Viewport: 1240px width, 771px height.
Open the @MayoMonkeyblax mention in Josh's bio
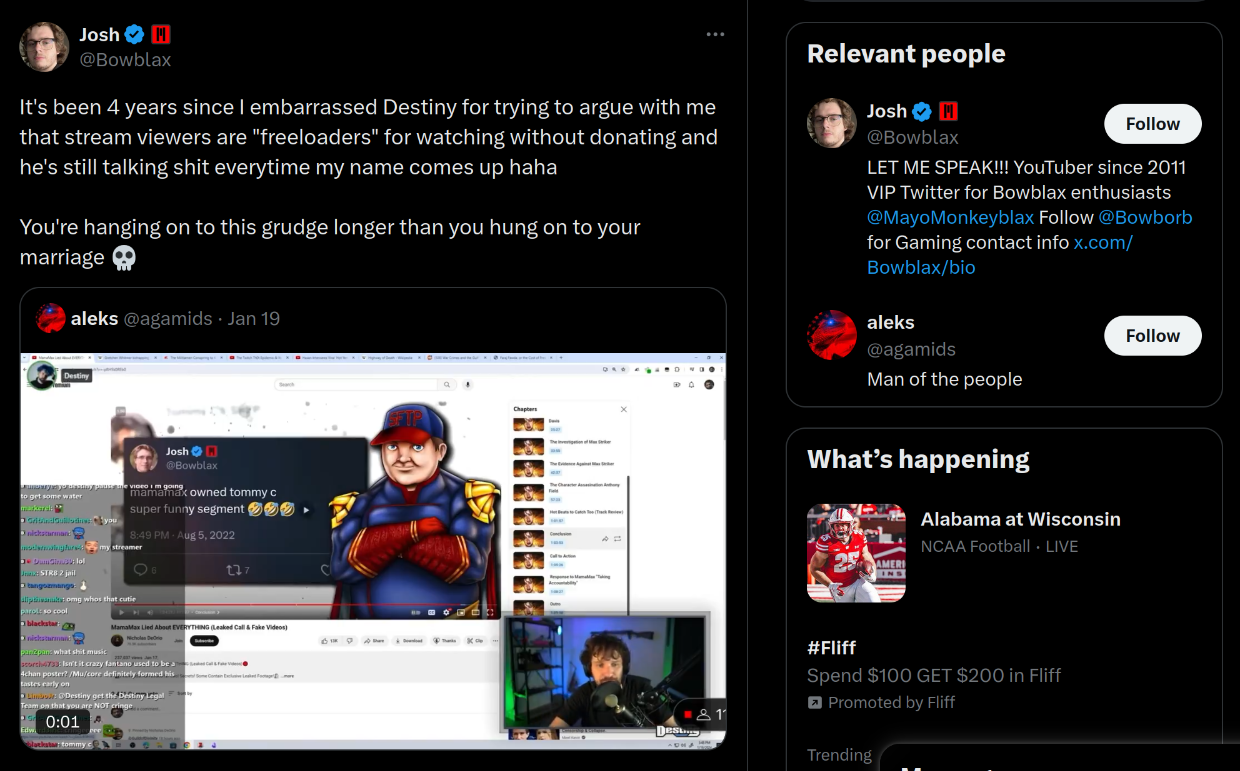click(950, 217)
